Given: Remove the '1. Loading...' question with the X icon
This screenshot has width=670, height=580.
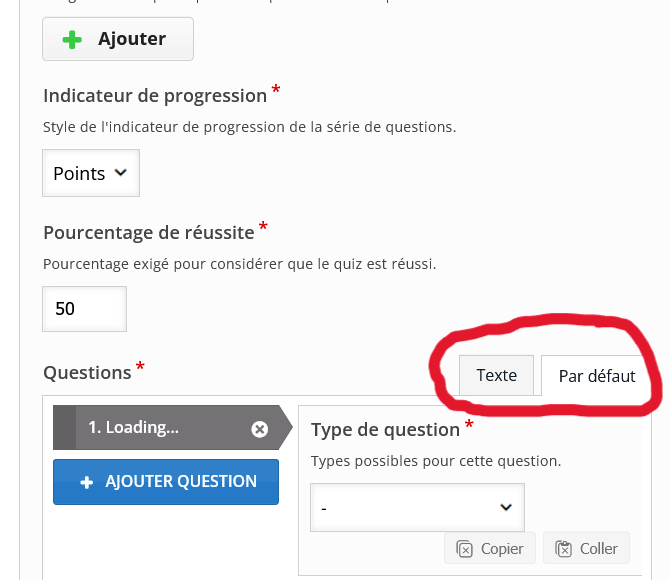Looking at the screenshot, I should pyautogui.click(x=259, y=429).
